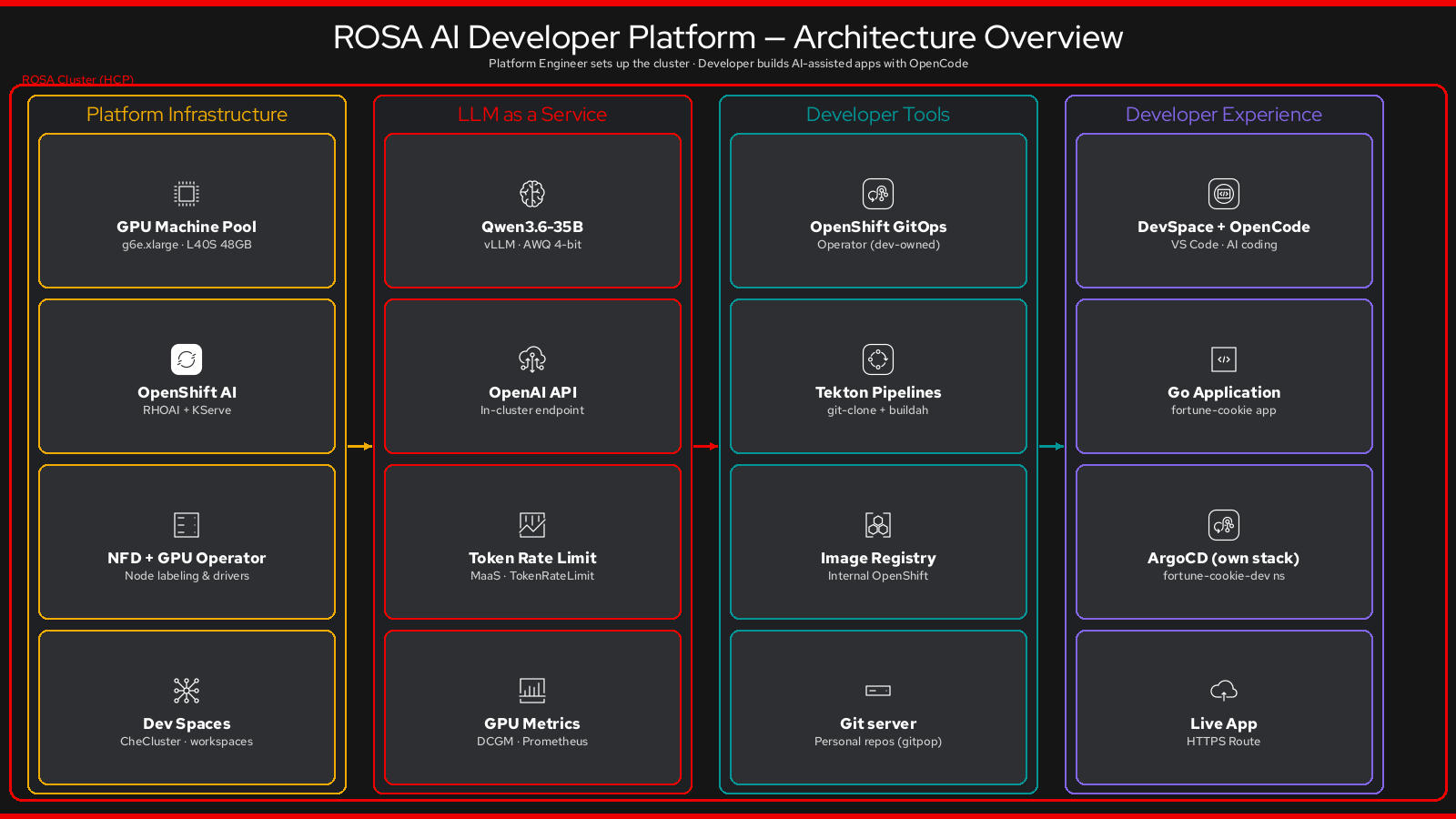Click the 'Live App' card title
Viewport: 1456px width, 819px height.
[1224, 723]
